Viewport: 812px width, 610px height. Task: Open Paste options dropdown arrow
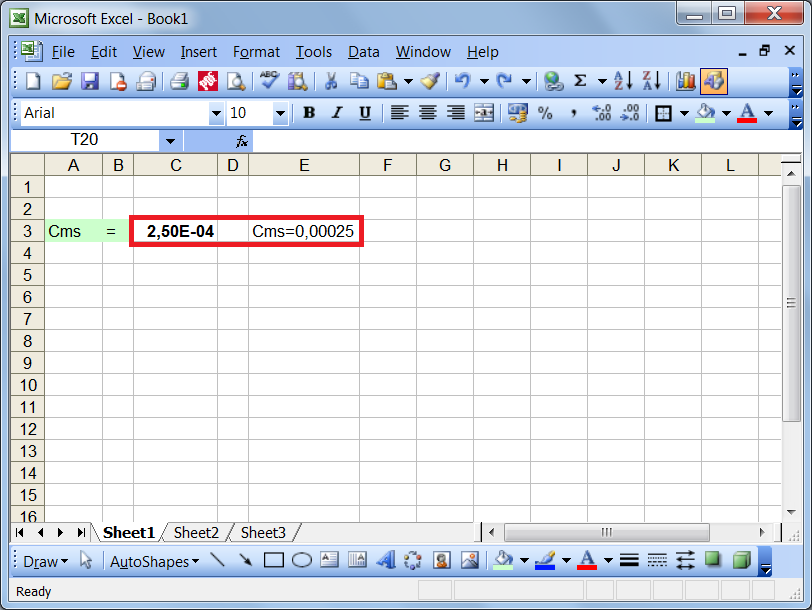pos(408,81)
